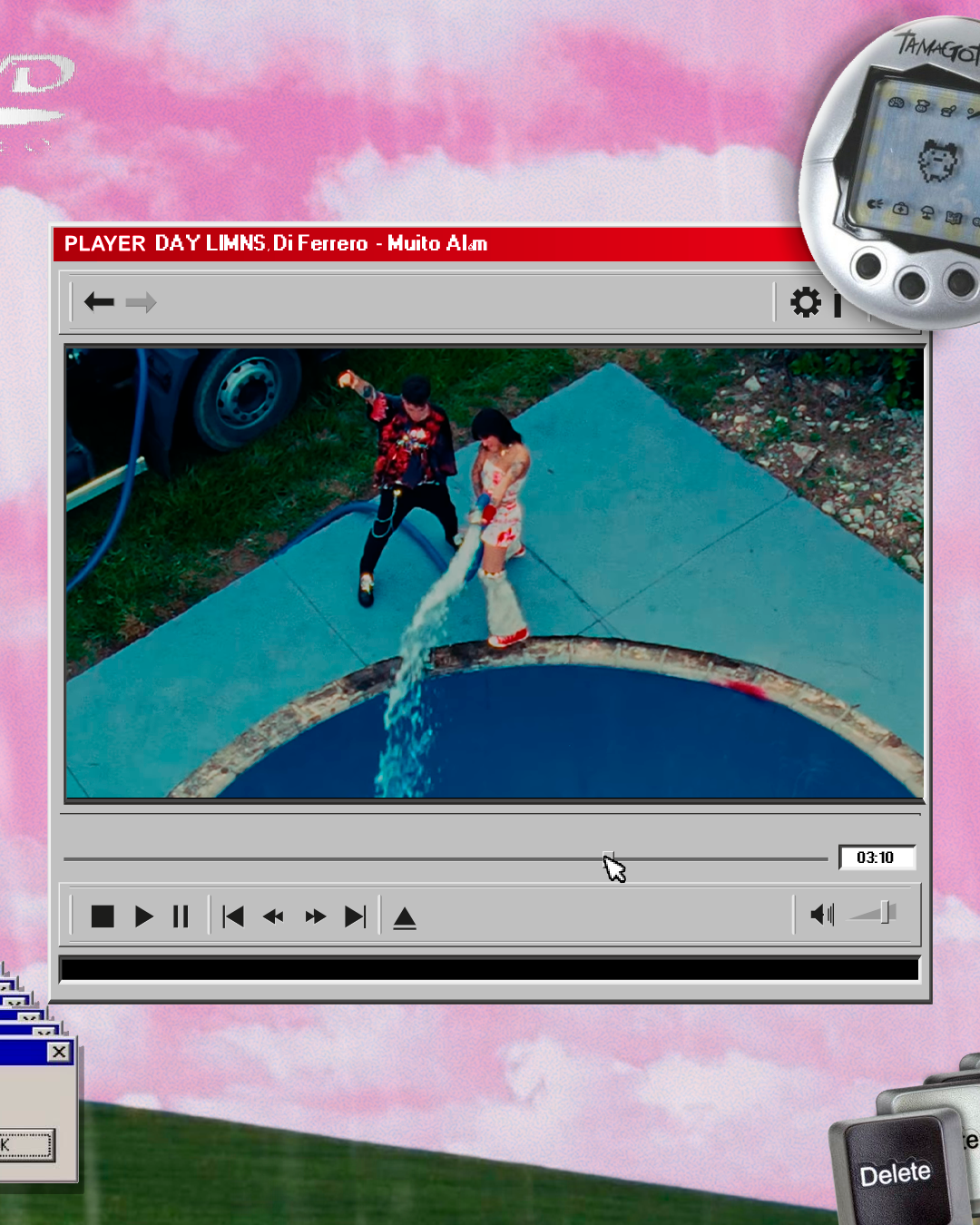Viewport: 980px width, 1225px height.
Task: Fast-forward with the double-right arrows
Action: (315, 916)
